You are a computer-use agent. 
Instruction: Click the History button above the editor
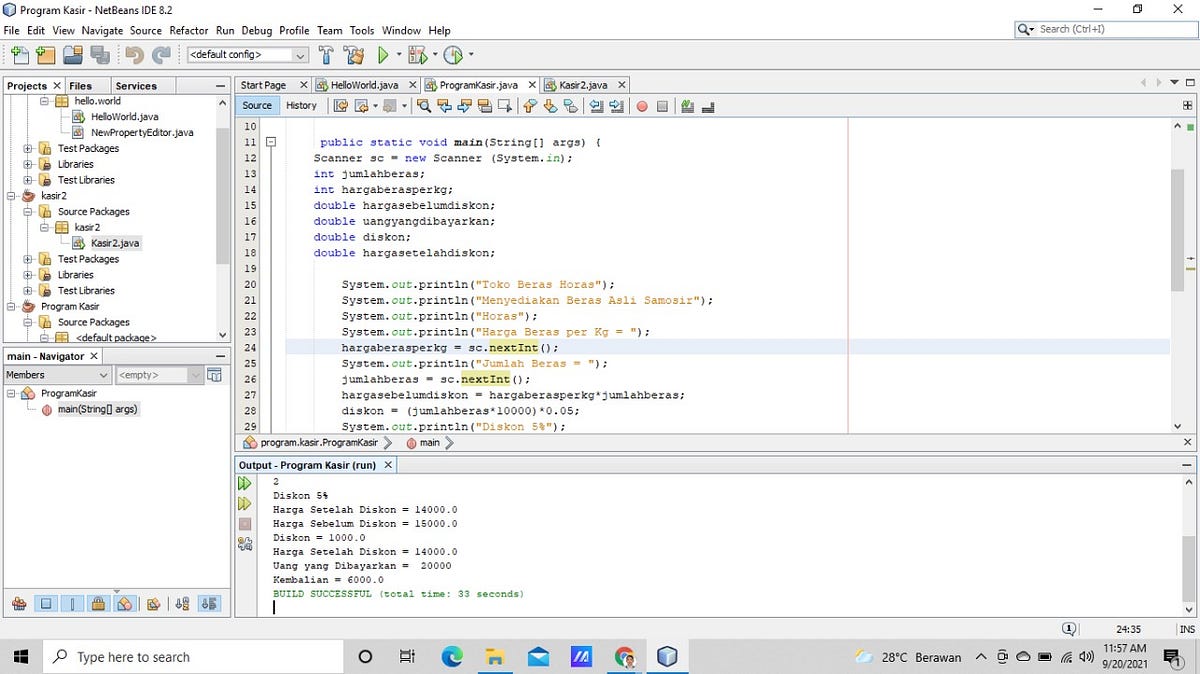tap(301, 105)
